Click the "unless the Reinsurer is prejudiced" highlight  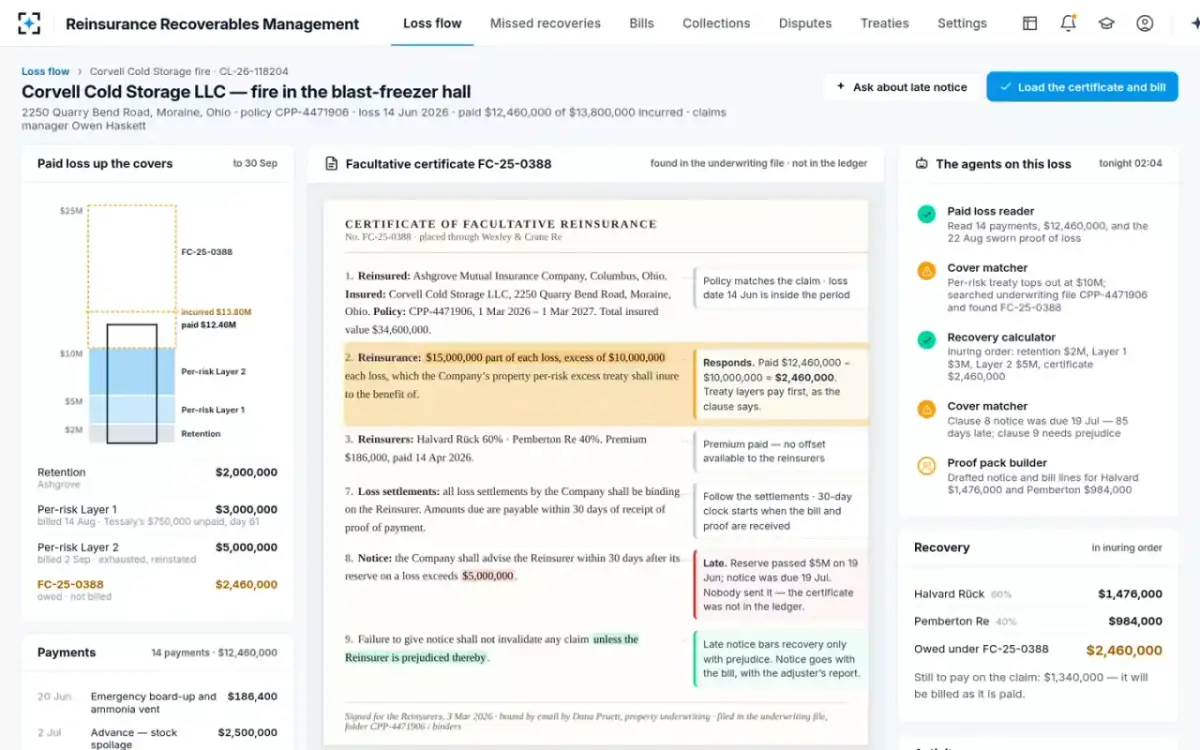(x=491, y=648)
